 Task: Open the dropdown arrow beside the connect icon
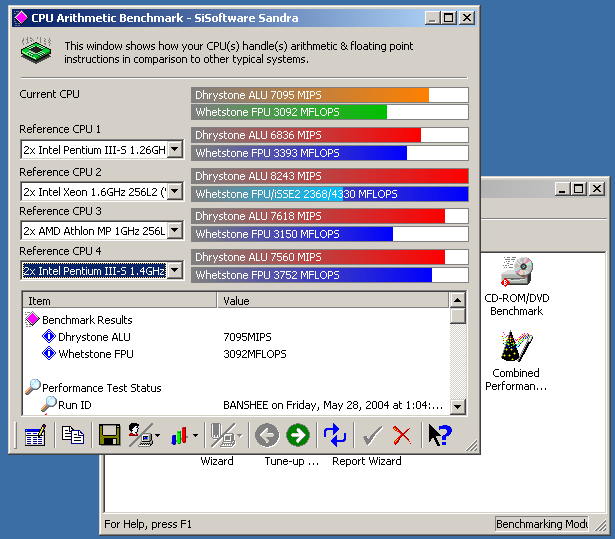(x=157, y=435)
